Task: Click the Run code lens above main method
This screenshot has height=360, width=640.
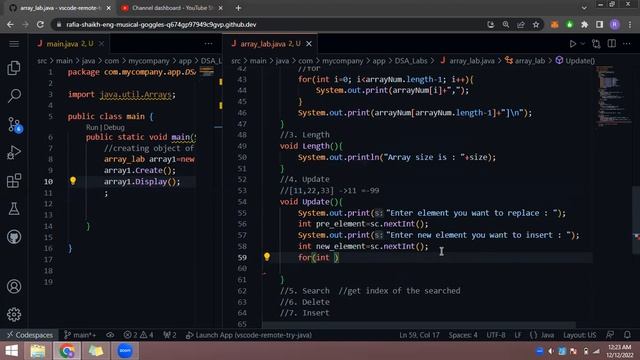Action: [92, 127]
